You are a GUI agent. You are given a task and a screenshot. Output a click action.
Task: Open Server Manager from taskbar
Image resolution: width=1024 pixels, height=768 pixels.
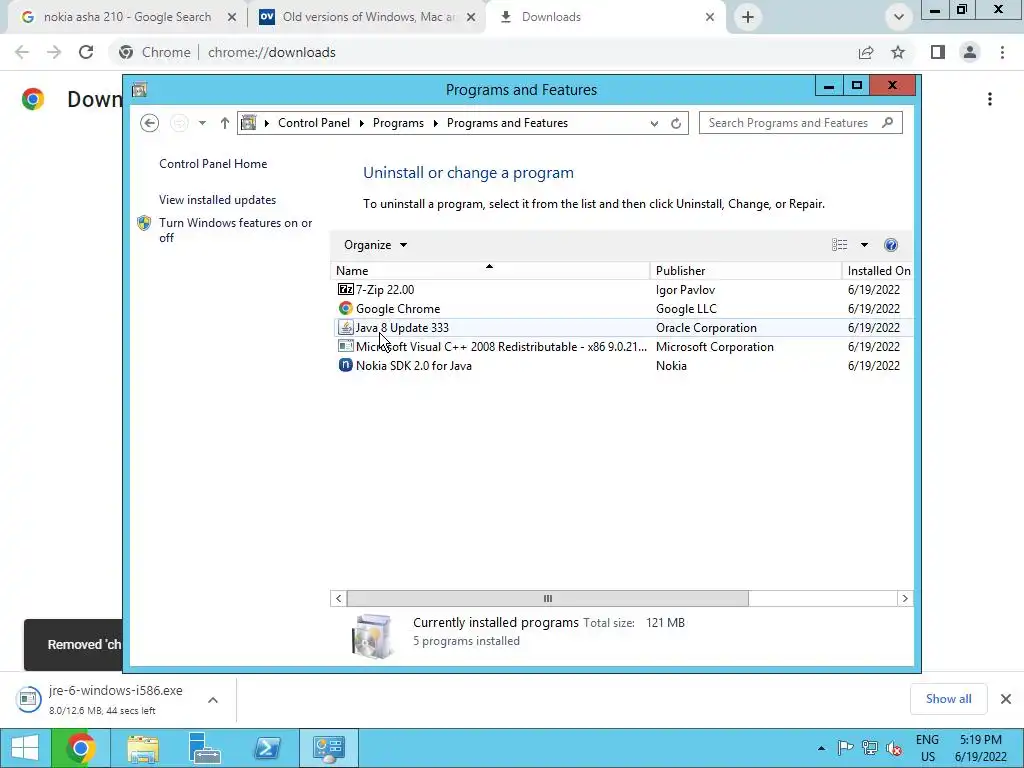point(204,748)
